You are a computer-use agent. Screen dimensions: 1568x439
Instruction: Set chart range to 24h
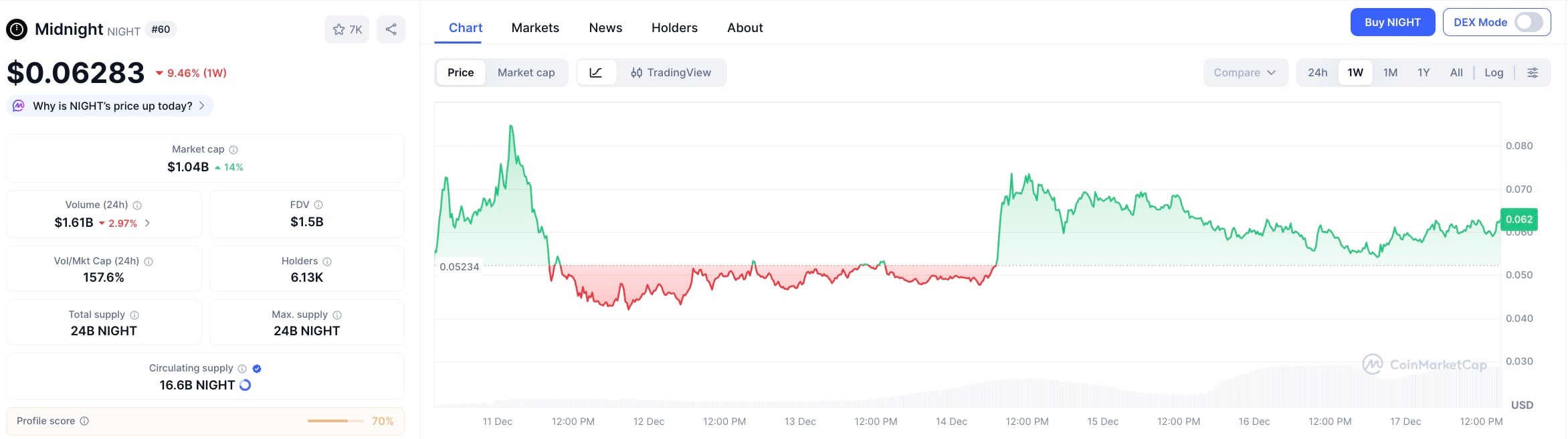(x=1318, y=72)
